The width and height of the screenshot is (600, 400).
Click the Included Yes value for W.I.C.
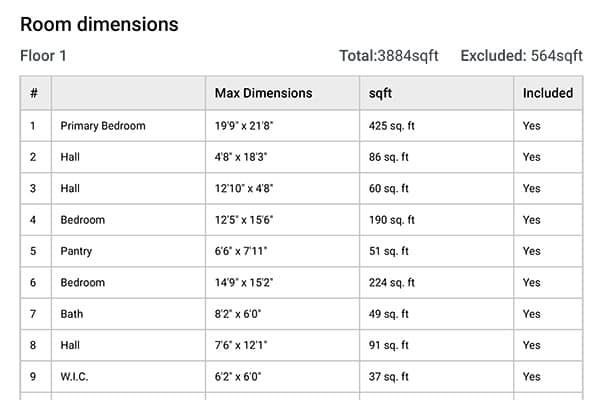tap(531, 377)
